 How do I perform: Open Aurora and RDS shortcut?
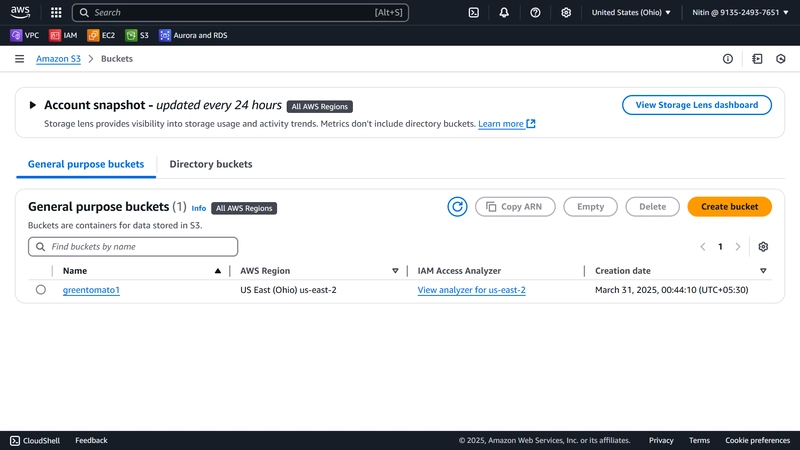click(193, 35)
